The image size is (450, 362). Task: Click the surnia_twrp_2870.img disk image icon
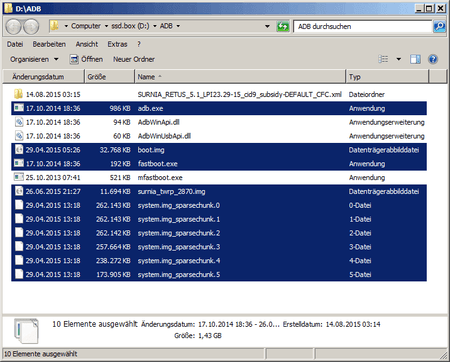[19, 191]
